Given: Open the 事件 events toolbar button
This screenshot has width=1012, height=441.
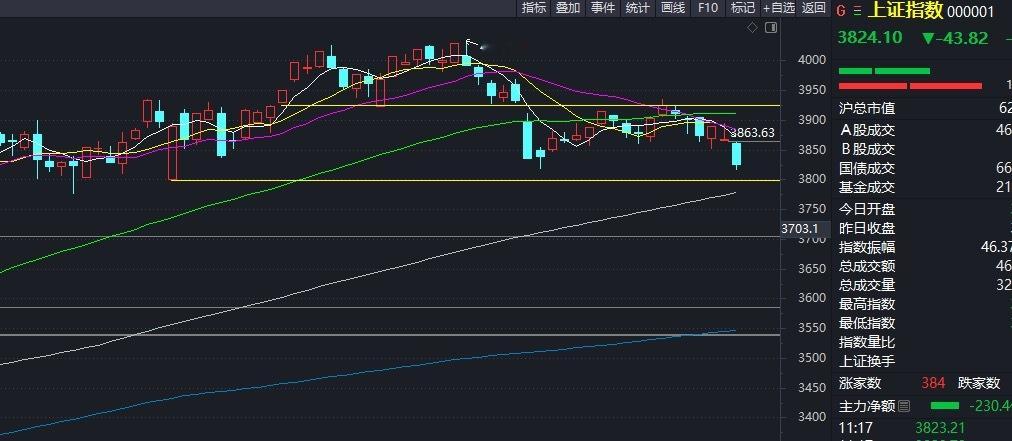Looking at the screenshot, I should coord(603,8).
